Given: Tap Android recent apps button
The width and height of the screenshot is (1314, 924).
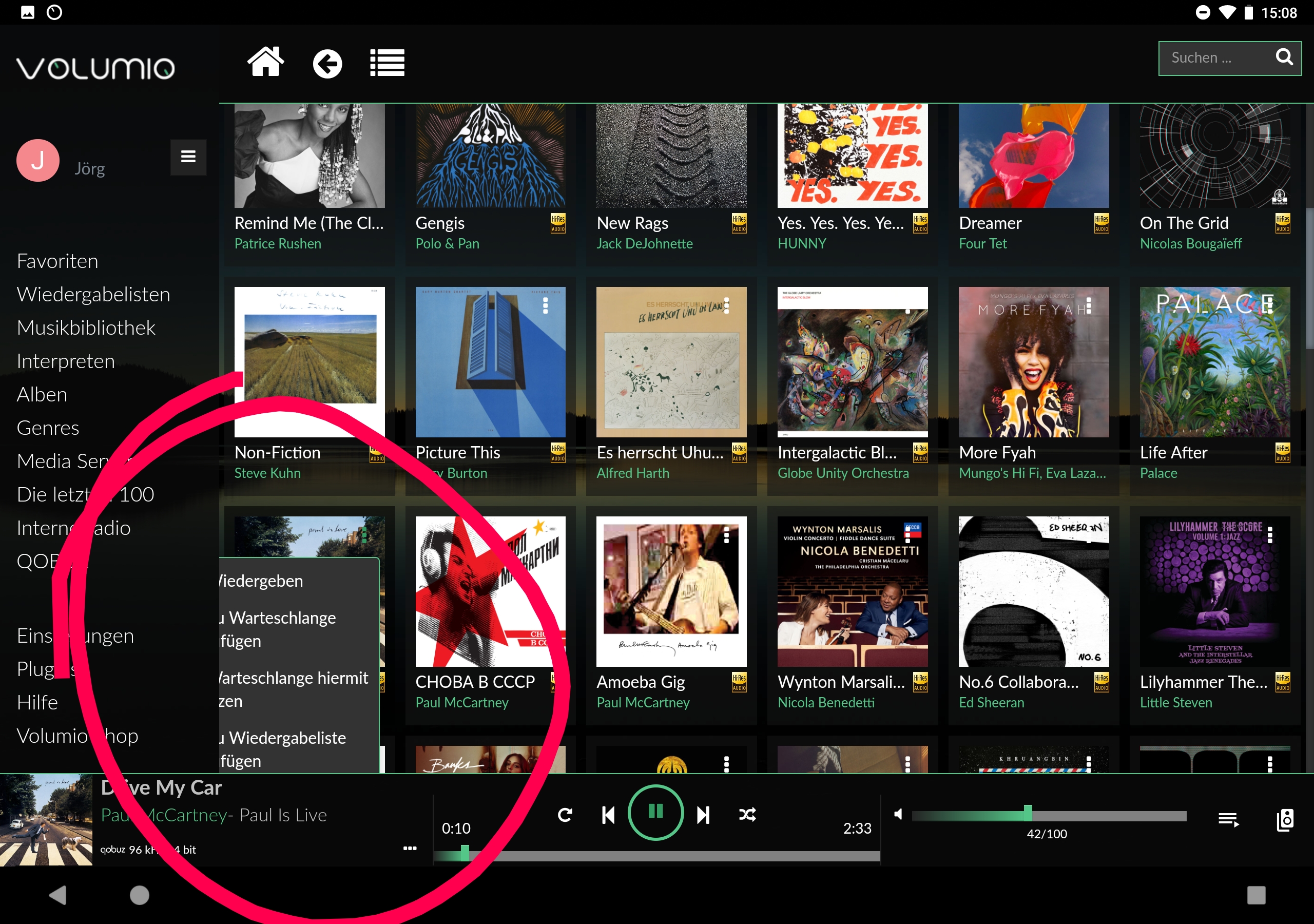Looking at the screenshot, I should click(x=1255, y=895).
